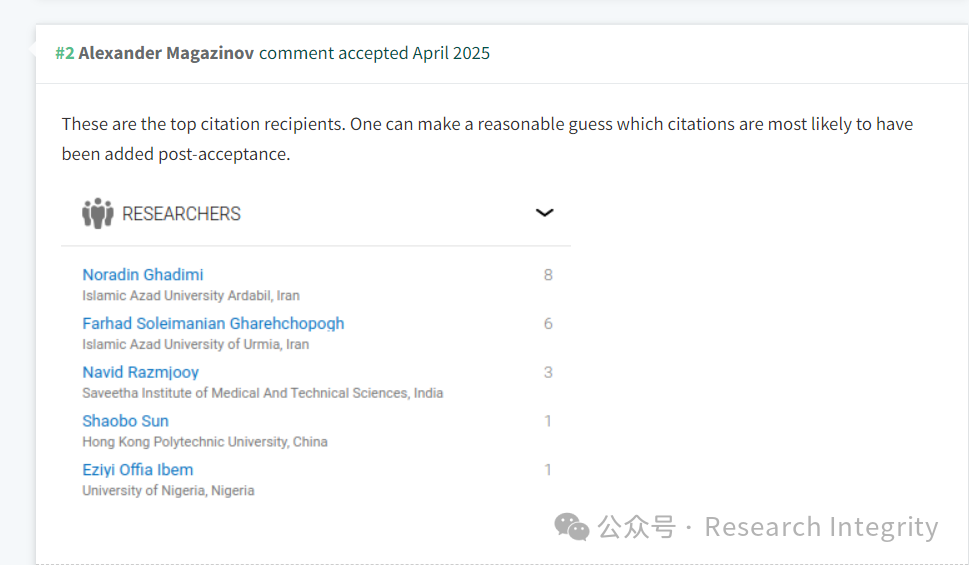Click the WeChat logo icon in watermark
The width and height of the screenshot is (969, 565).
click(572, 527)
